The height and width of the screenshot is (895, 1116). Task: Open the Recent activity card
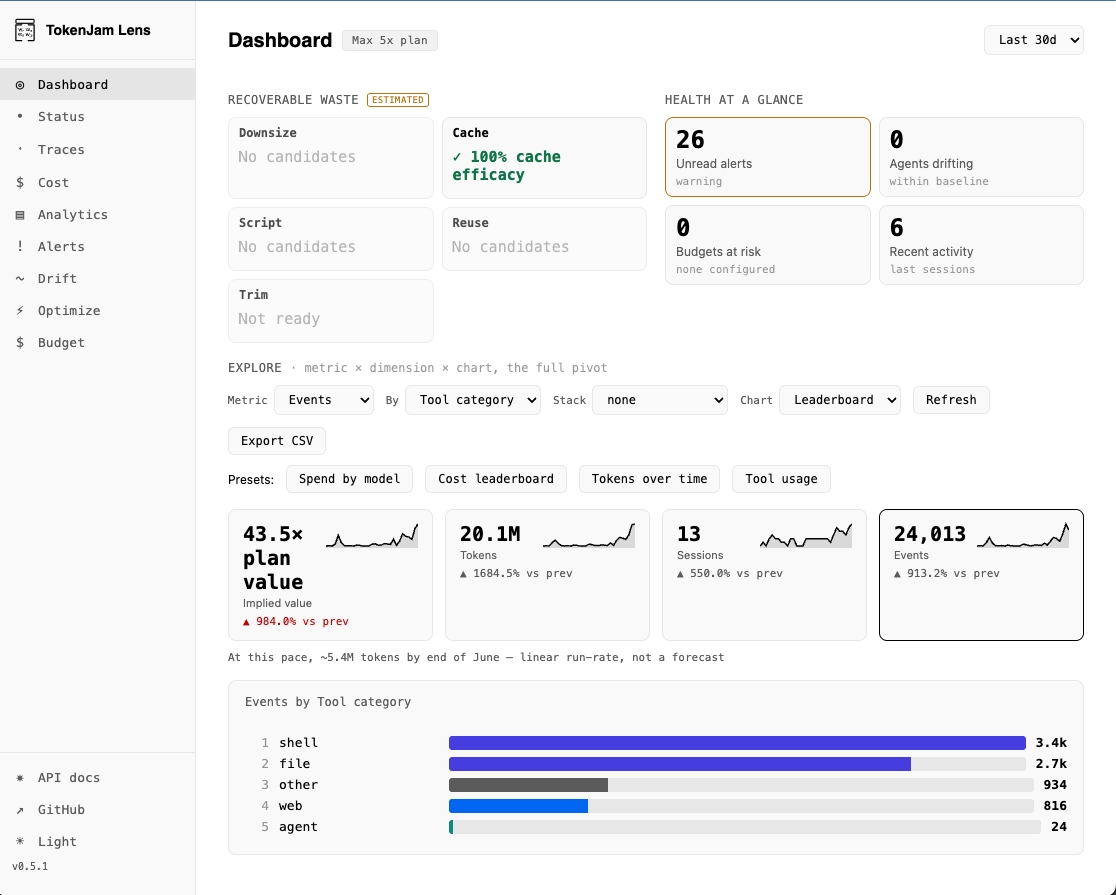click(981, 245)
